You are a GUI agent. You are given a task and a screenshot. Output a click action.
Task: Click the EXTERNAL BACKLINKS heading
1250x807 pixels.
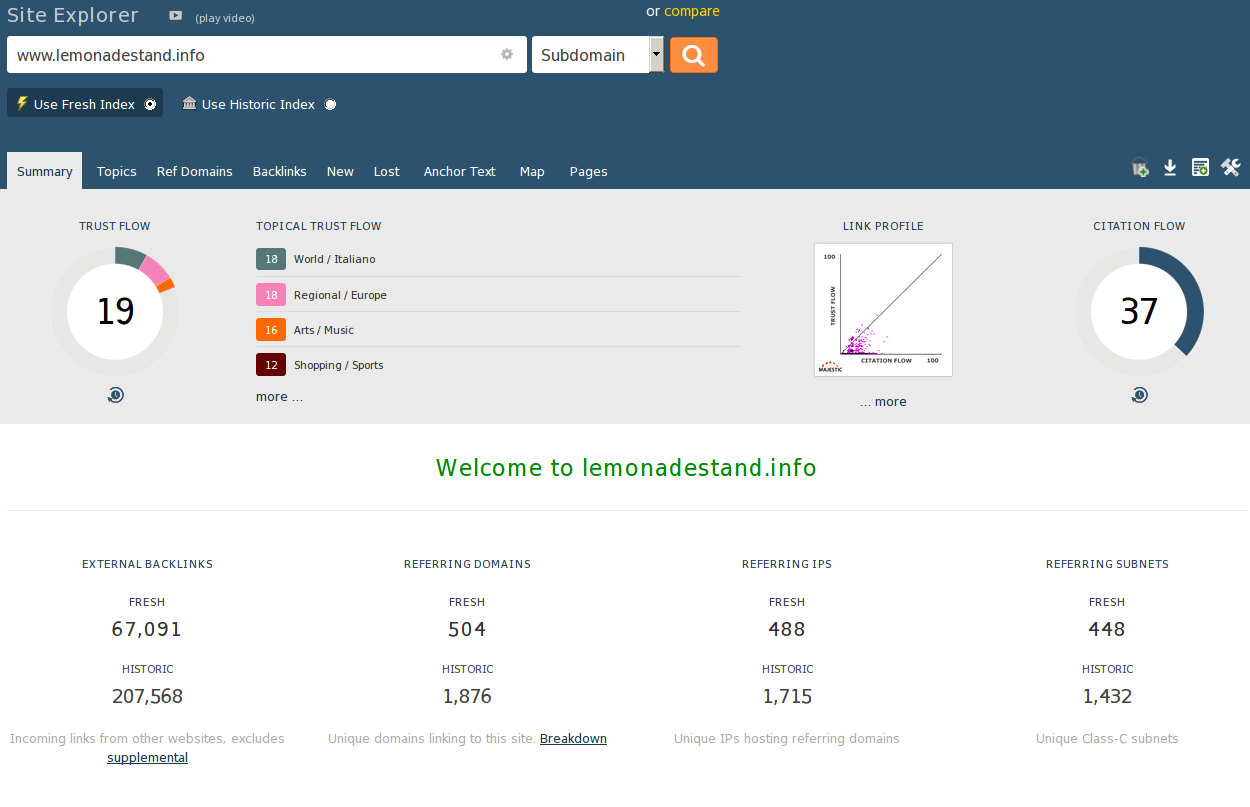(147, 564)
